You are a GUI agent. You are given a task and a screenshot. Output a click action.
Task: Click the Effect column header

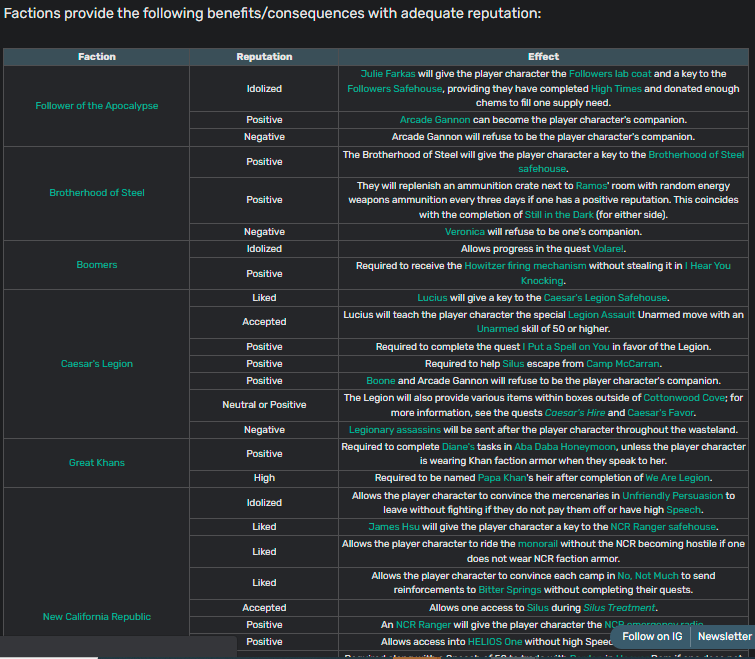[543, 57]
